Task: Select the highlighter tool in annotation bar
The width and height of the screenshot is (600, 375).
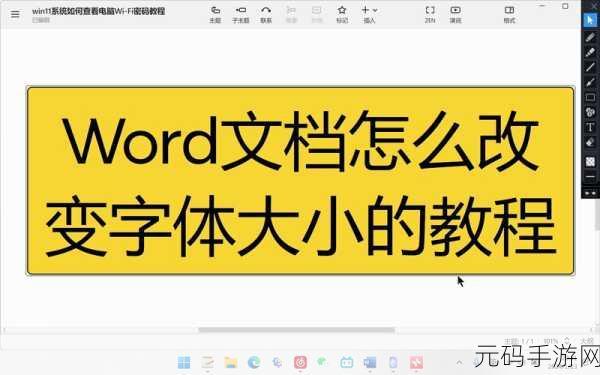Action: click(590, 52)
